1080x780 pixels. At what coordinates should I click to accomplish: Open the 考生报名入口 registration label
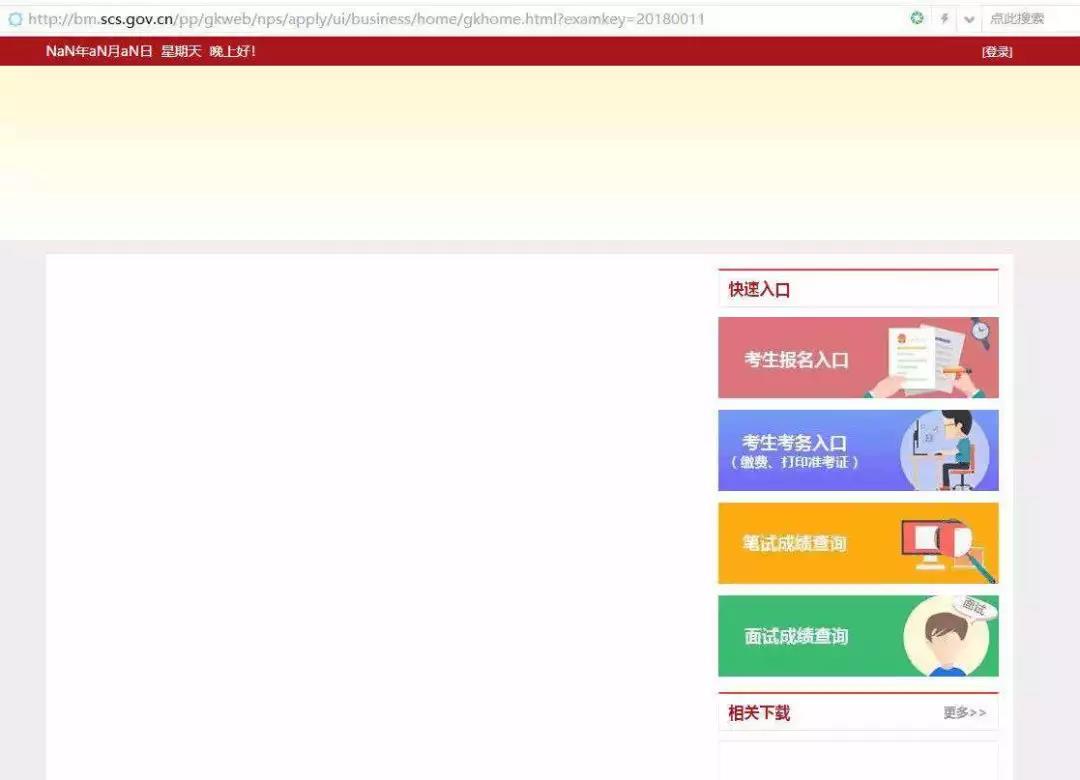click(x=796, y=360)
